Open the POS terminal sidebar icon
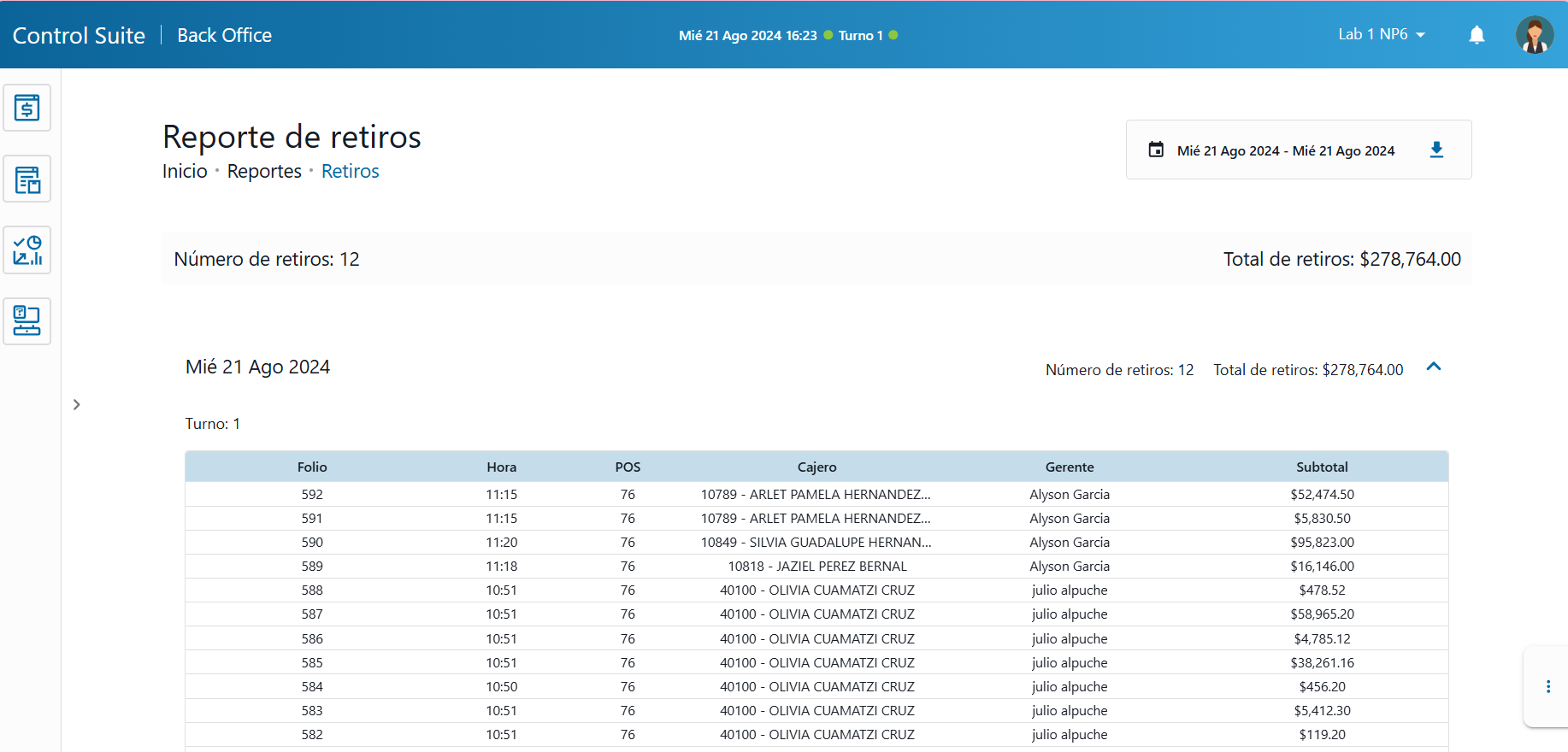 coord(27,321)
